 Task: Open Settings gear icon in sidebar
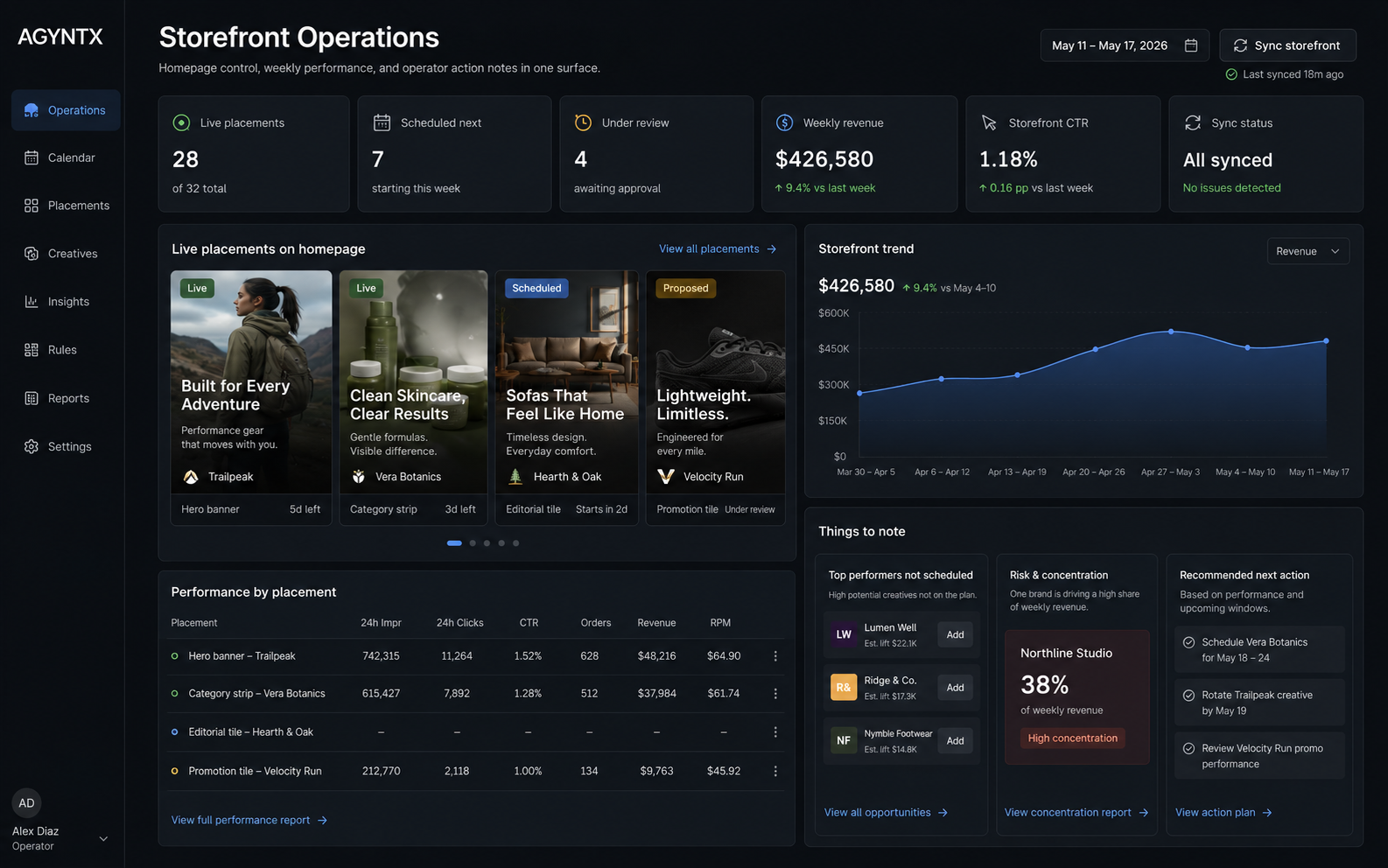coord(32,446)
